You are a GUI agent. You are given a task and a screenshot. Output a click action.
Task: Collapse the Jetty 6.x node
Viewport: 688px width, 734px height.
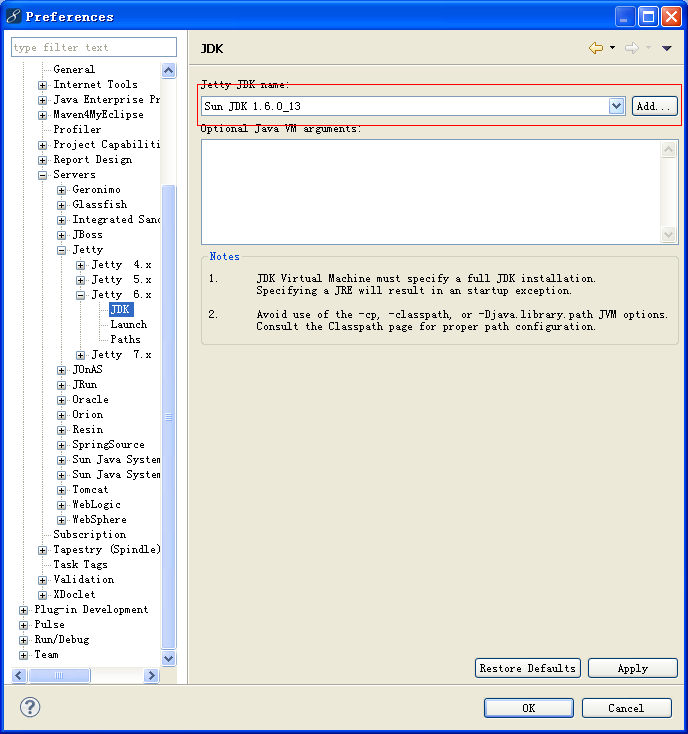point(81,295)
